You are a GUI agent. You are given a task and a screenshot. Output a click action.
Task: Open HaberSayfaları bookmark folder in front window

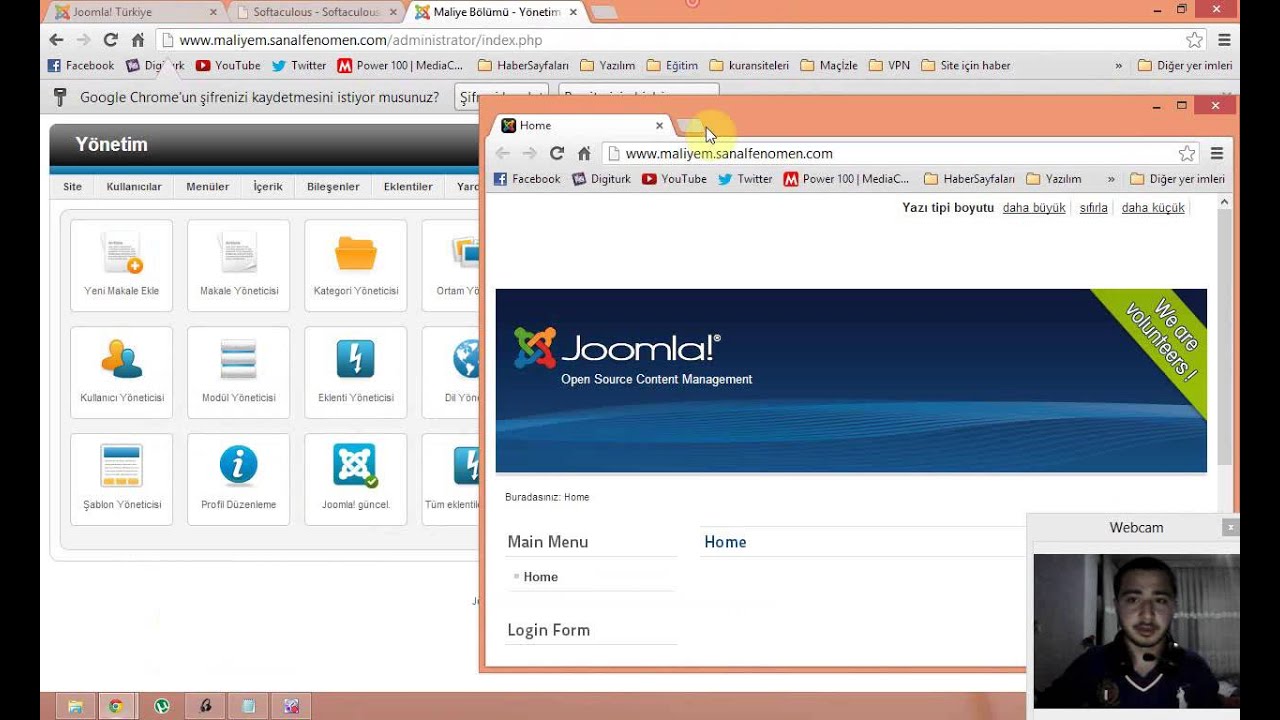click(x=969, y=179)
